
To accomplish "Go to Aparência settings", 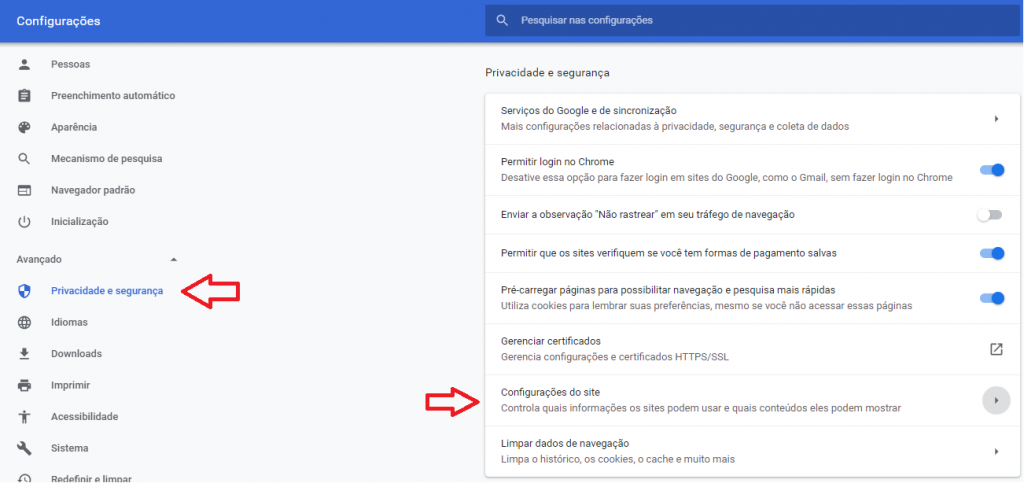I will pyautogui.click(x=74, y=127).
